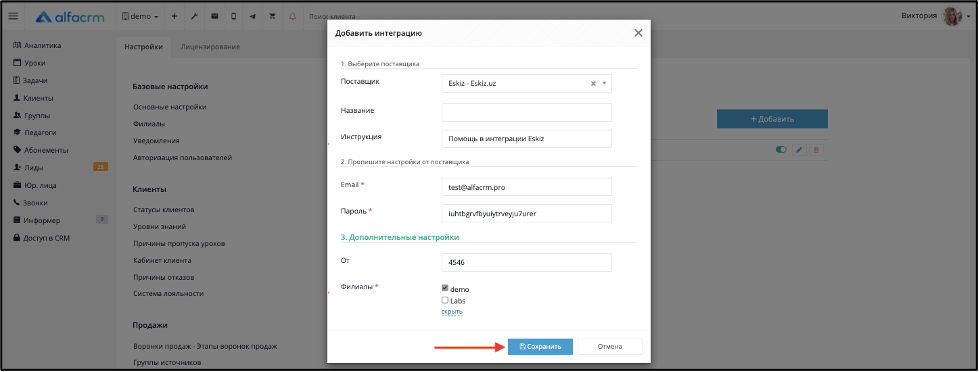Open Доступ в CRM in the sidebar

point(42,238)
